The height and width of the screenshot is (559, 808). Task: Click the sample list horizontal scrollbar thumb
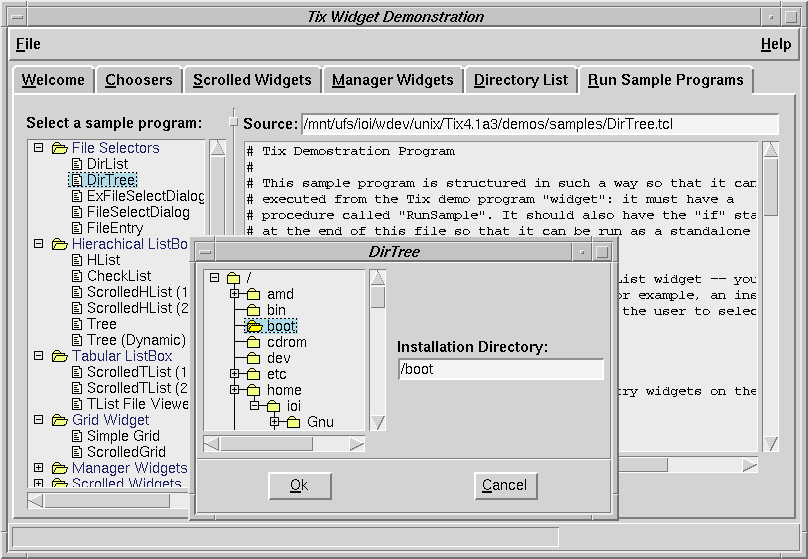coord(107,500)
